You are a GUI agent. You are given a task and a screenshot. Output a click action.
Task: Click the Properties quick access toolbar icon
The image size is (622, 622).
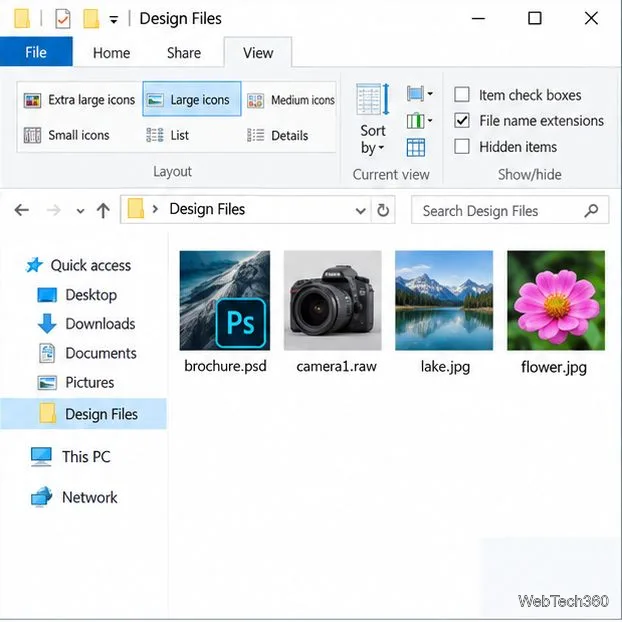[x=63, y=19]
